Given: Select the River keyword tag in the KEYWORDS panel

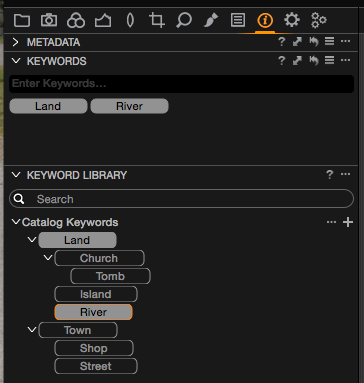Looking at the screenshot, I should 129,106.
